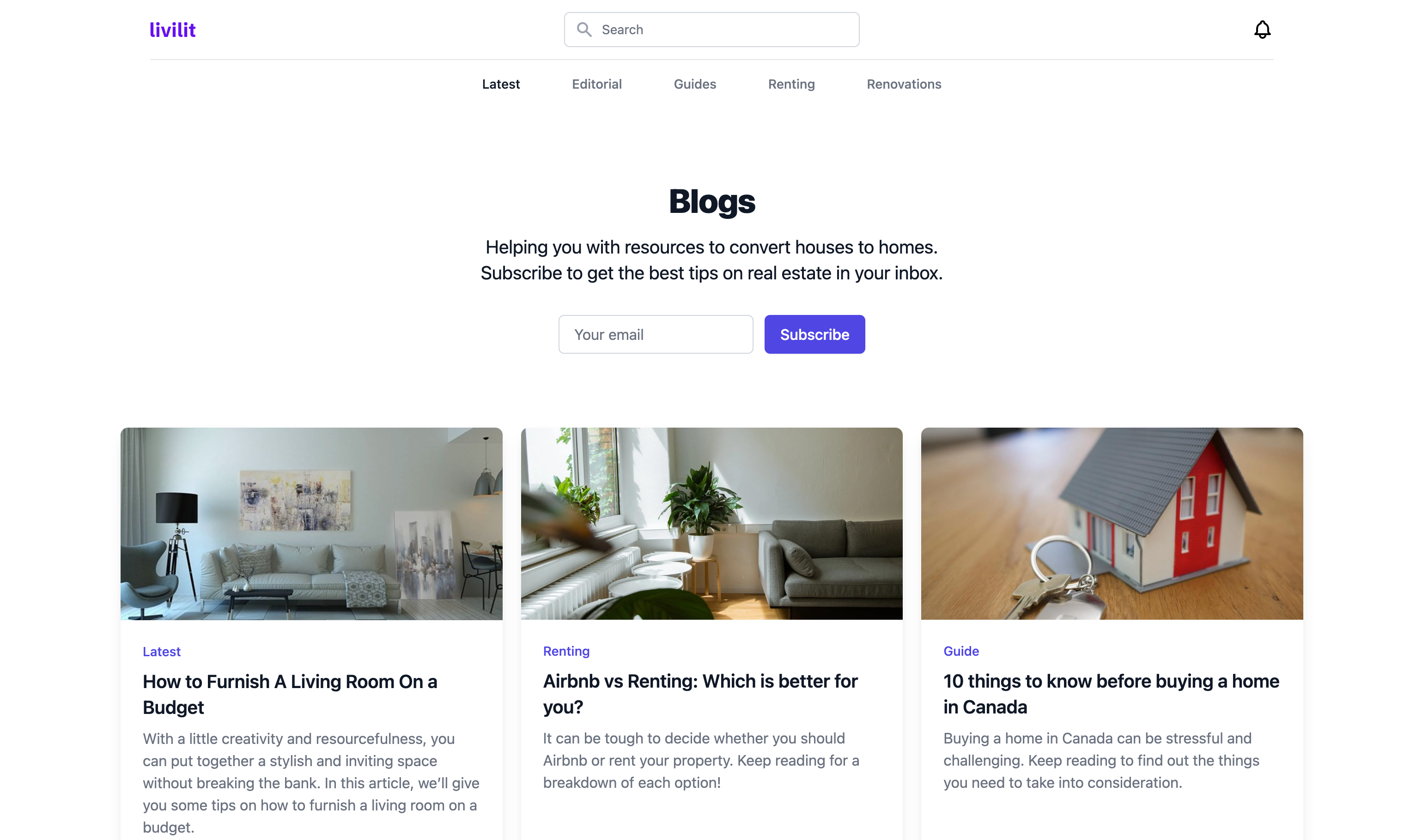Open How to Furnish A Living Room article
This screenshot has height=840, width=1410.
point(289,694)
